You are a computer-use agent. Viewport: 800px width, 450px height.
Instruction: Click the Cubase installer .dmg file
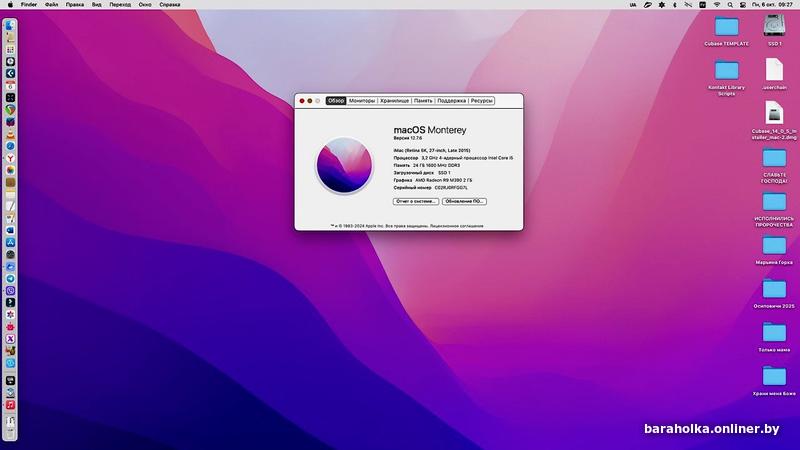click(774, 113)
